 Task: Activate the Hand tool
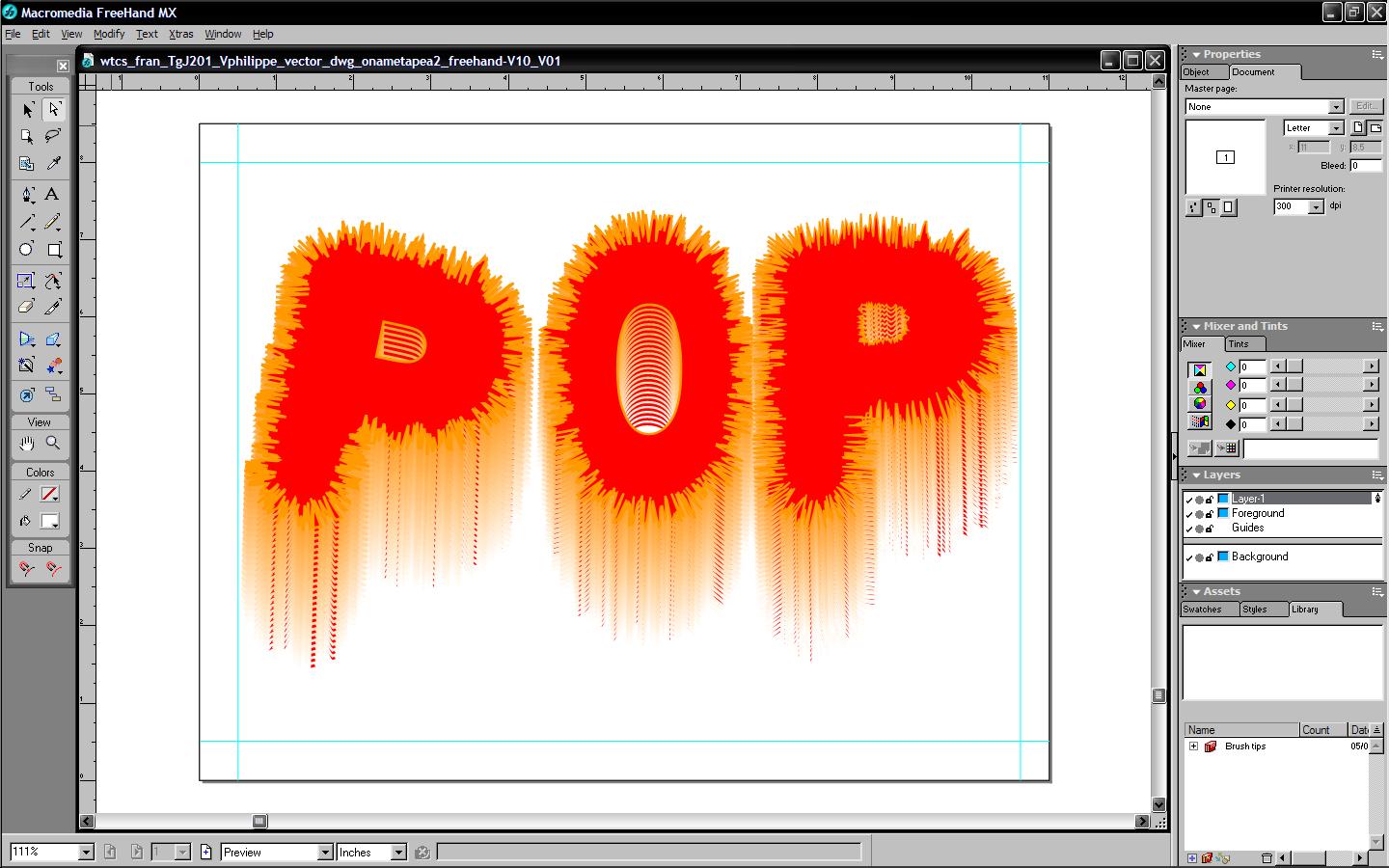coord(27,443)
